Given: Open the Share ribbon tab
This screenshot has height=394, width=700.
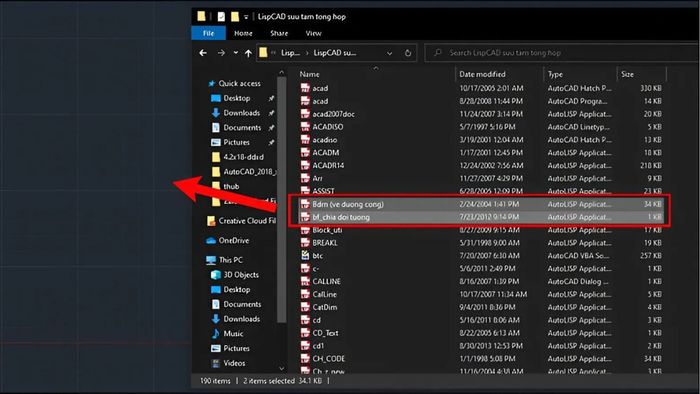Looking at the screenshot, I should [279, 33].
